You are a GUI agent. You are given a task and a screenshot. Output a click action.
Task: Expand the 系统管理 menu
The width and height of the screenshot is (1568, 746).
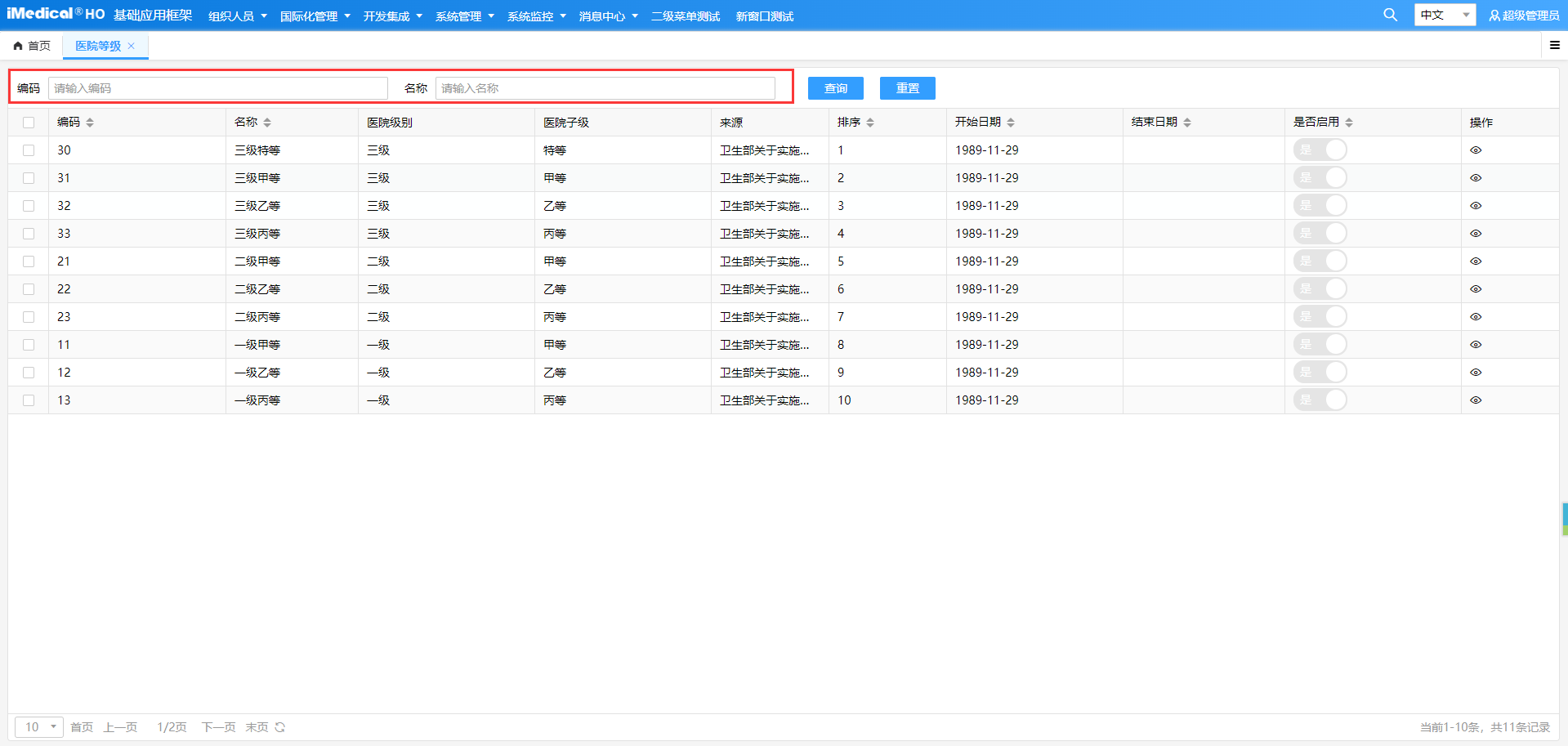point(464,16)
